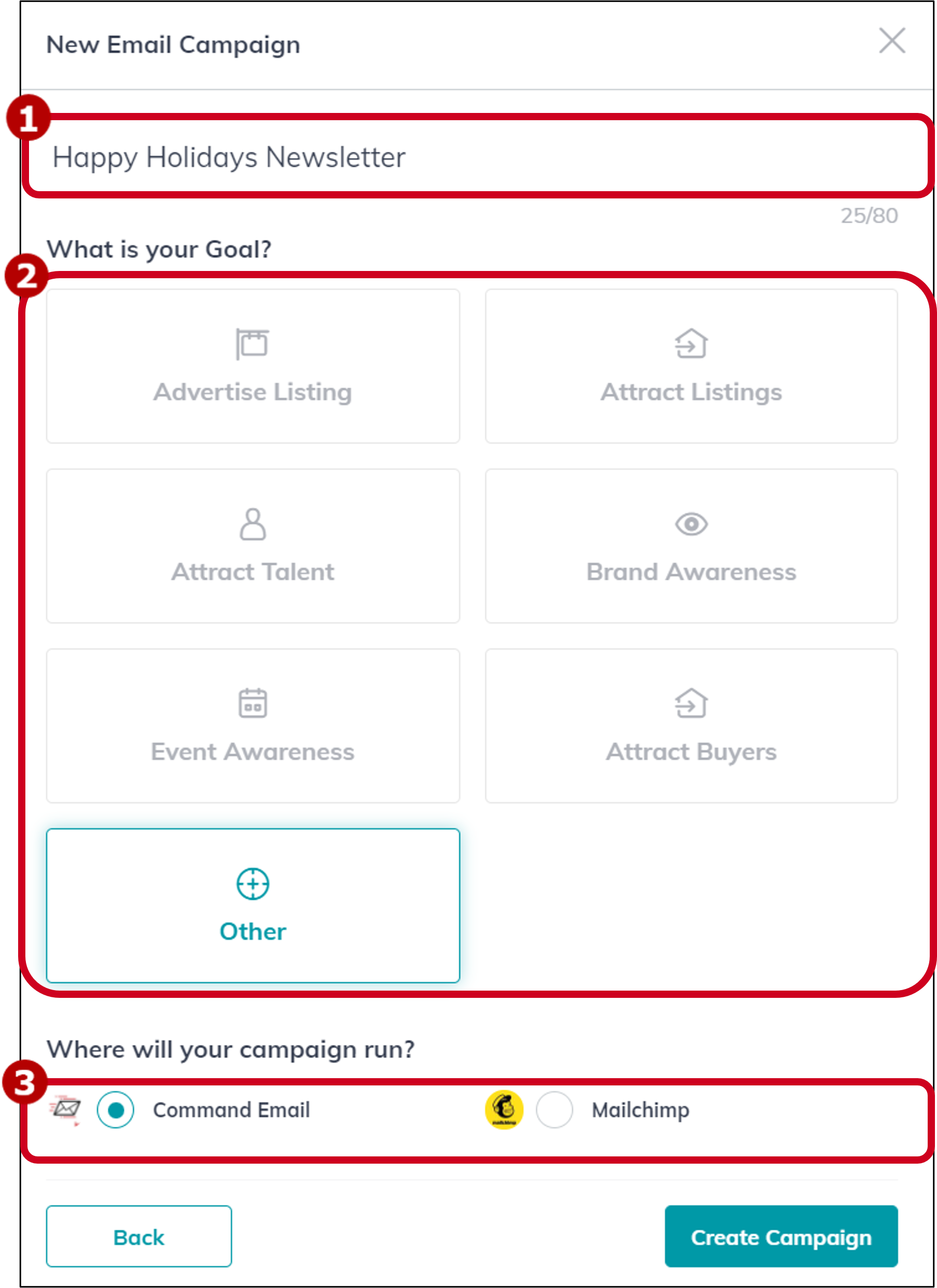
Task: Go back with the Back button
Action: pyautogui.click(x=139, y=1236)
